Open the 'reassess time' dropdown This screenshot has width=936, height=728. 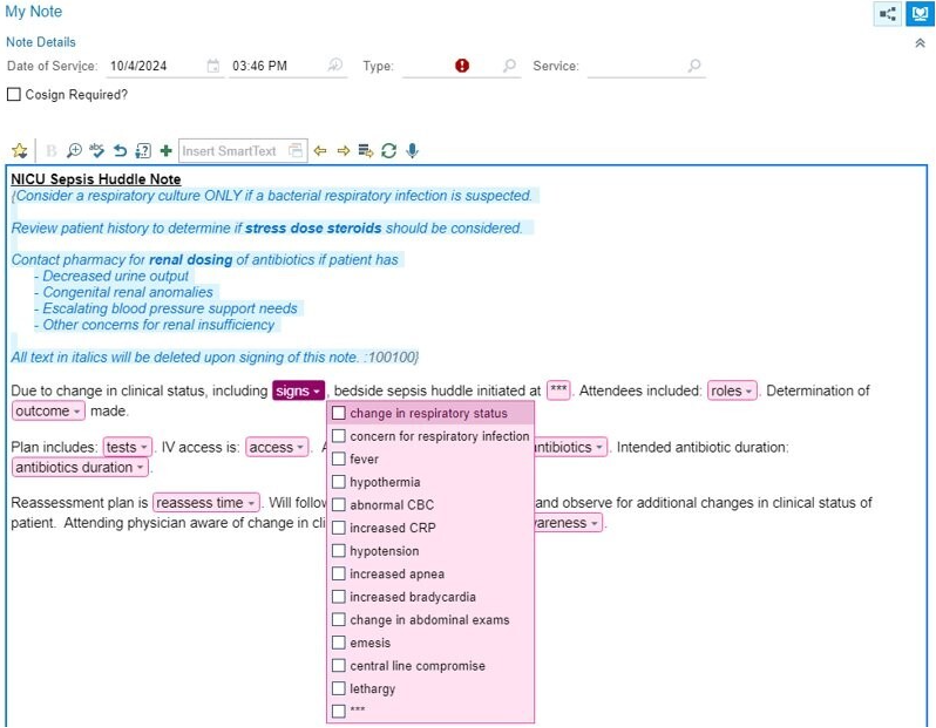pyautogui.click(x=206, y=503)
